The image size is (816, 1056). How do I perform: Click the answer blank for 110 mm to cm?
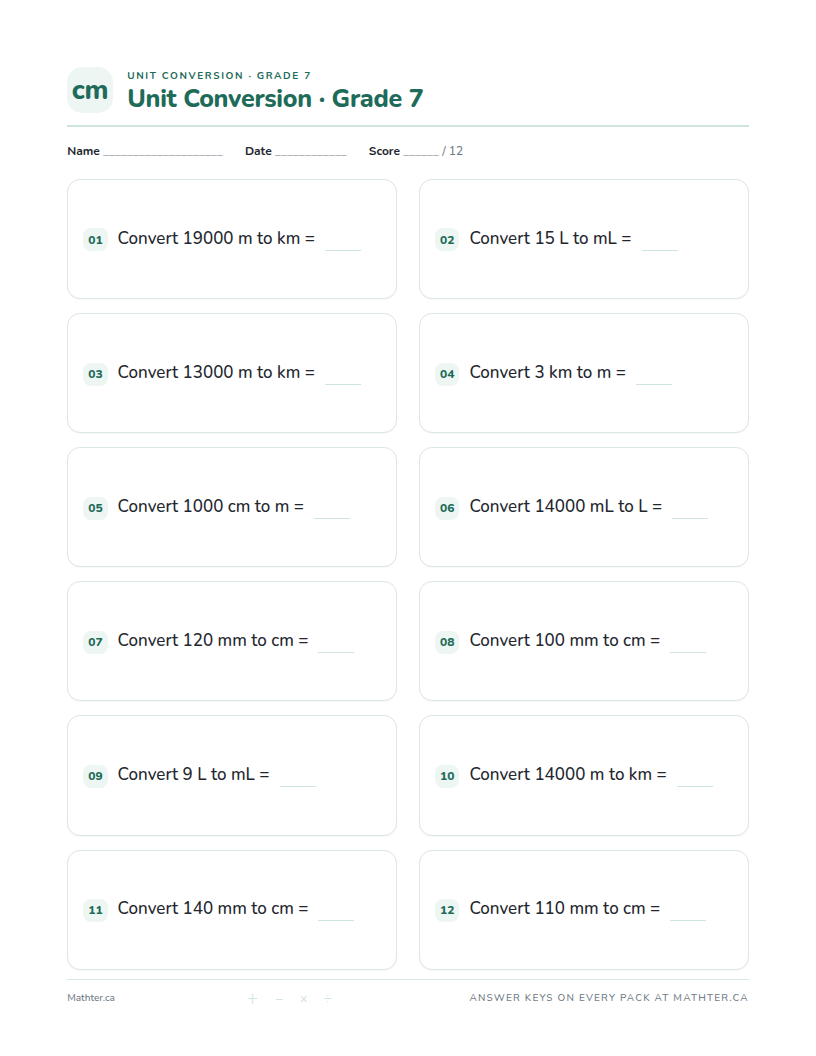tap(688, 919)
